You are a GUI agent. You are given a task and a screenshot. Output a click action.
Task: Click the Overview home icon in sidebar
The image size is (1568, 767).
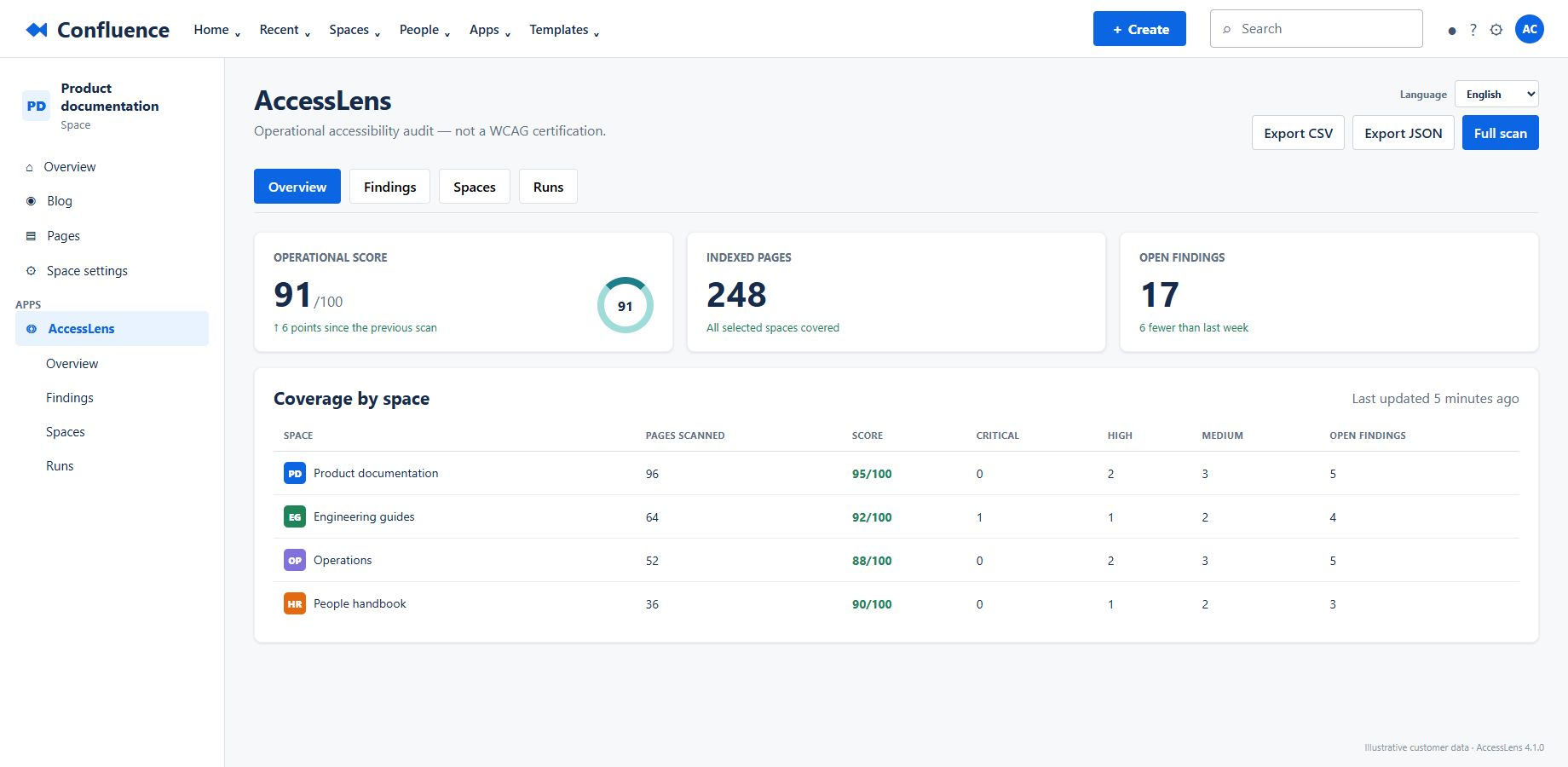pos(30,167)
